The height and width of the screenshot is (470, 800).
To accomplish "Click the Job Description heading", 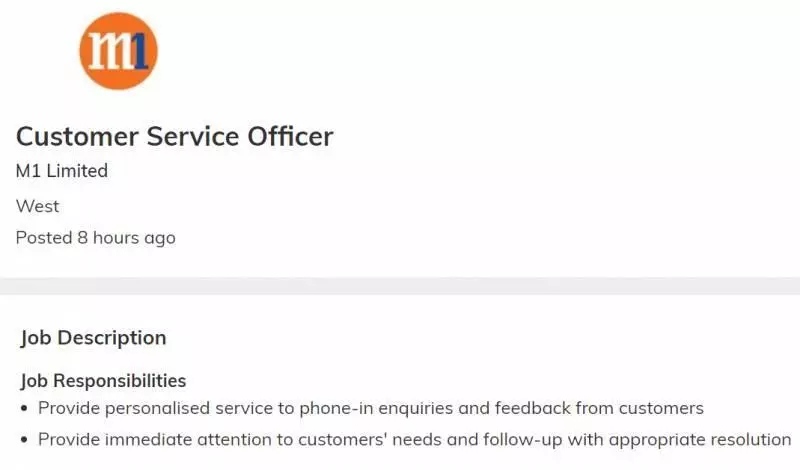I will click(93, 338).
